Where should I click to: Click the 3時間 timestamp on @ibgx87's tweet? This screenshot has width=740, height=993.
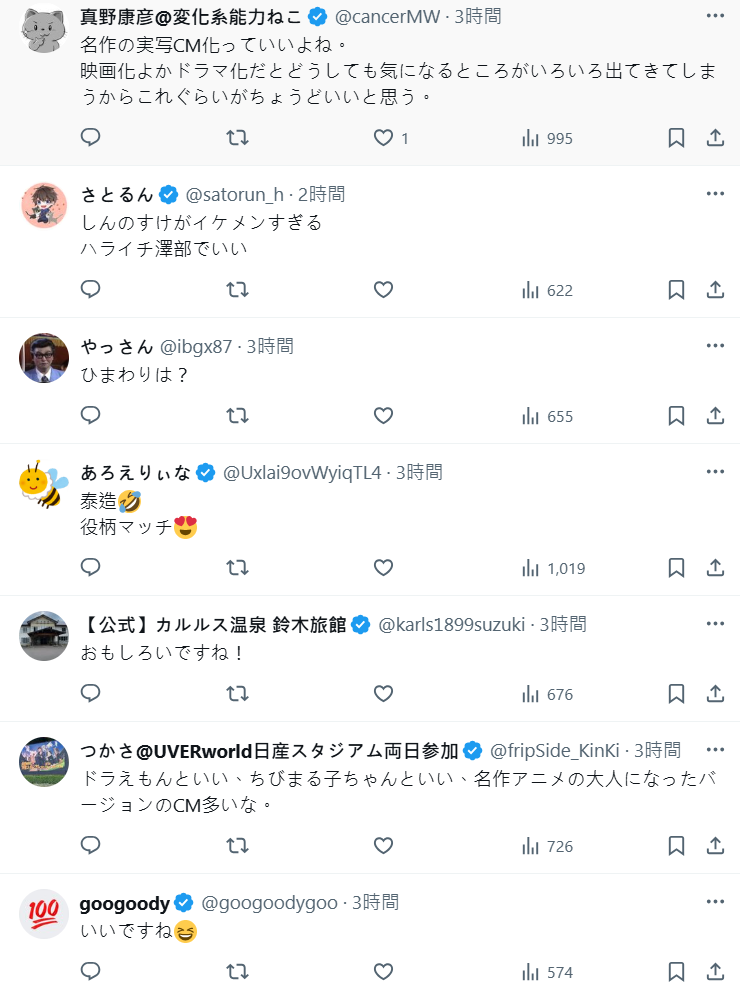[x=270, y=347]
